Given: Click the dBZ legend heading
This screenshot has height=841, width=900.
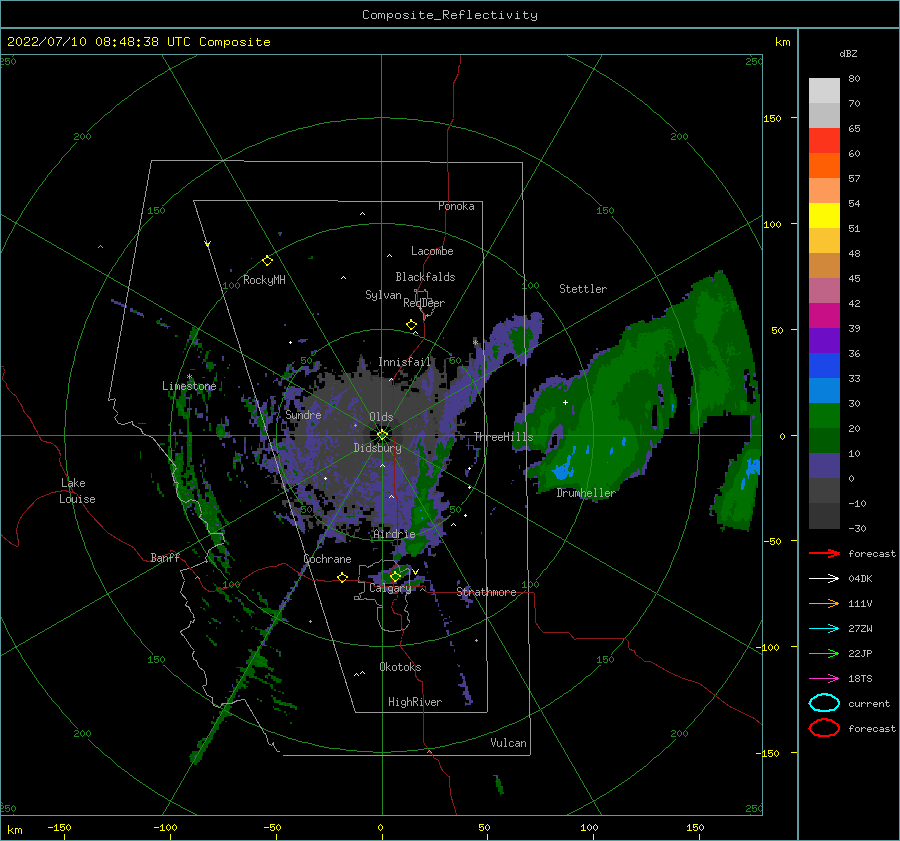Looking at the screenshot, I should tap(848, 53).
